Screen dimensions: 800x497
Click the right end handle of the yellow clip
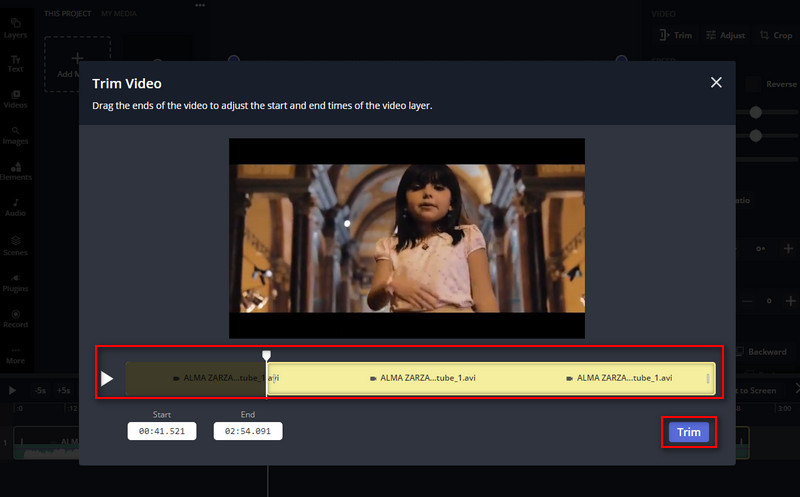tap(709, 379)
